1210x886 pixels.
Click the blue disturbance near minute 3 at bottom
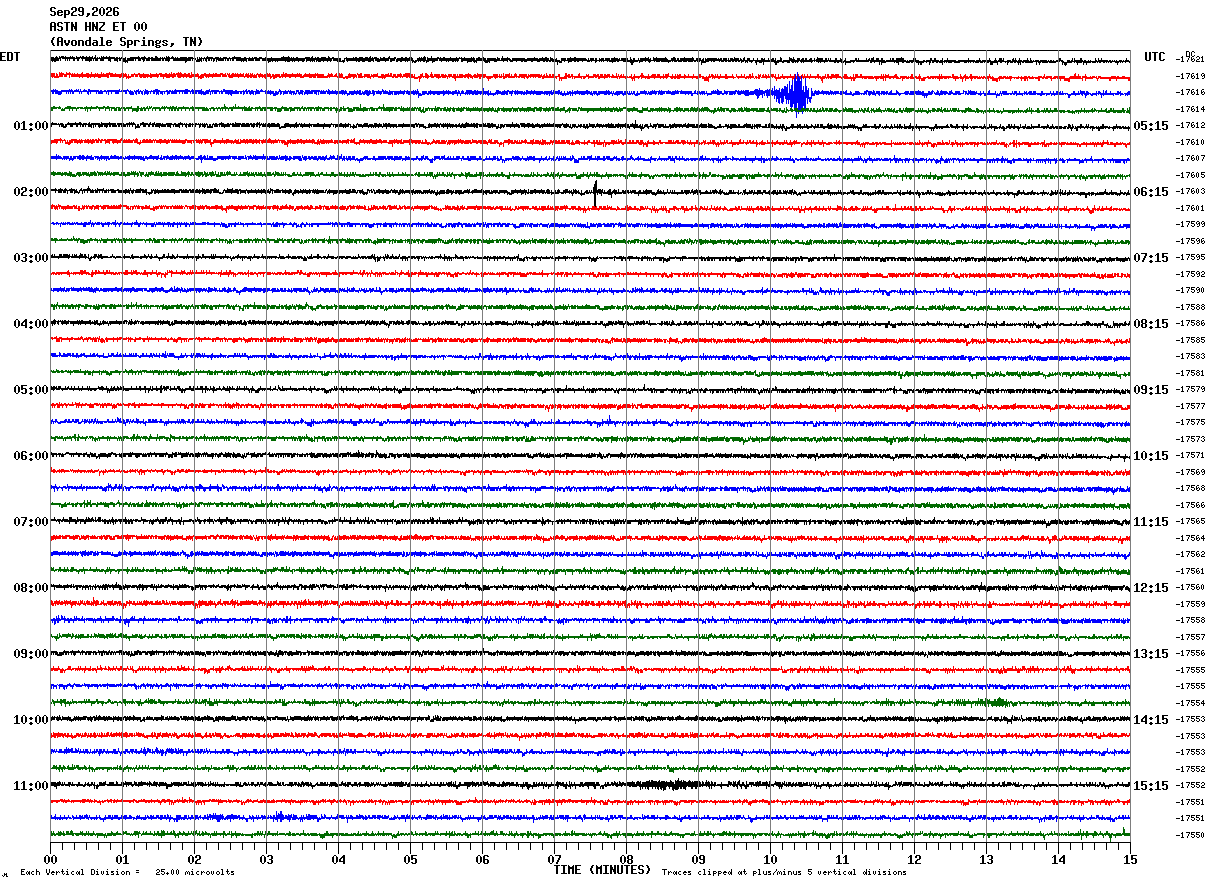pyautogui.click(x=283, y=817)
